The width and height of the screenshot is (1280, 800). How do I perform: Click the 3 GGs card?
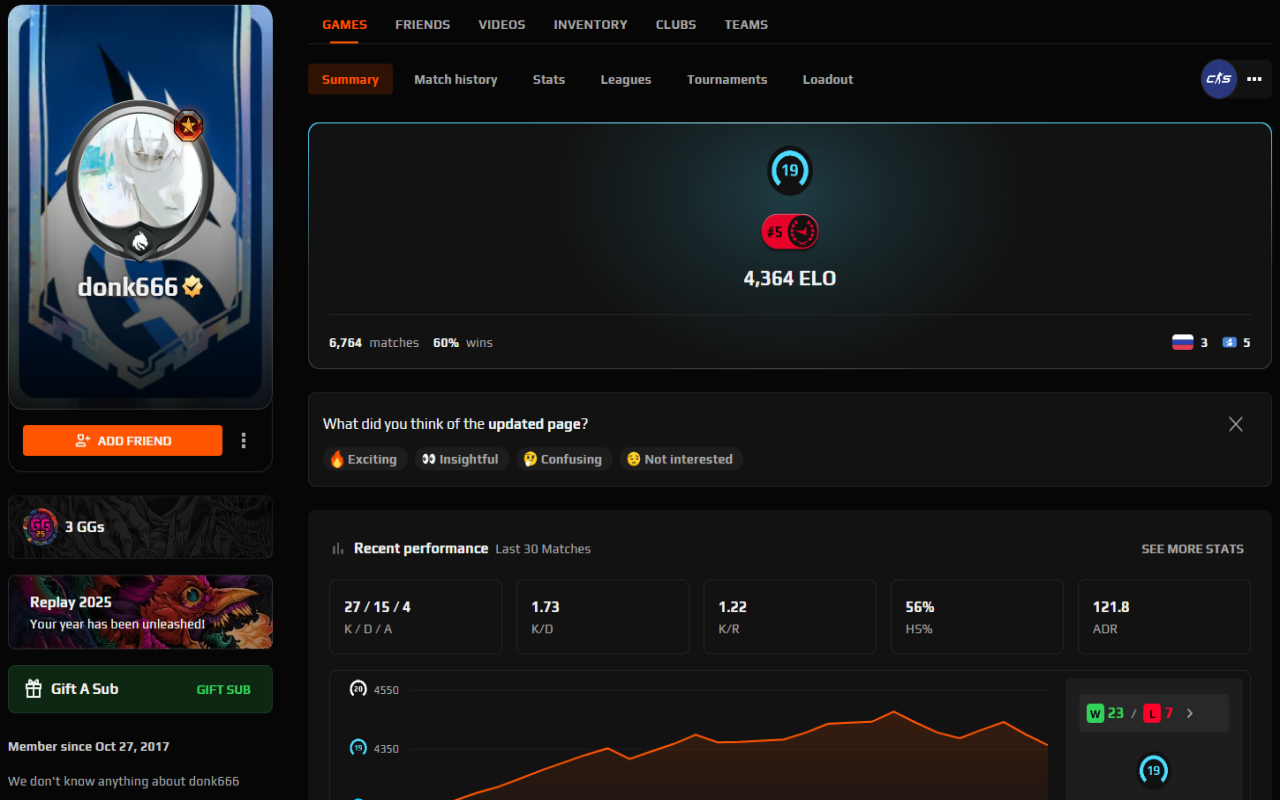coord(140,526)
